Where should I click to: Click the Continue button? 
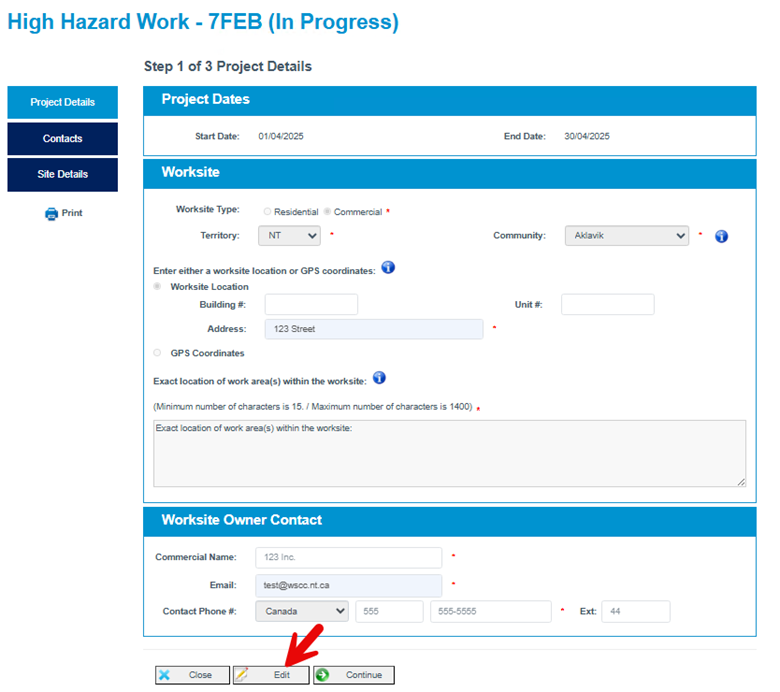pos(354,675)
